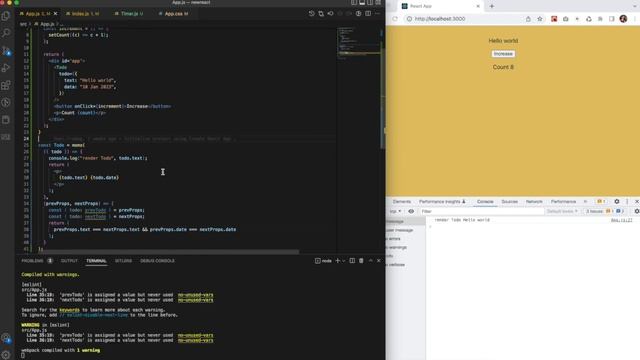
Task: Open the Manage gear in the VS Code activity bar
Action: 6,354
